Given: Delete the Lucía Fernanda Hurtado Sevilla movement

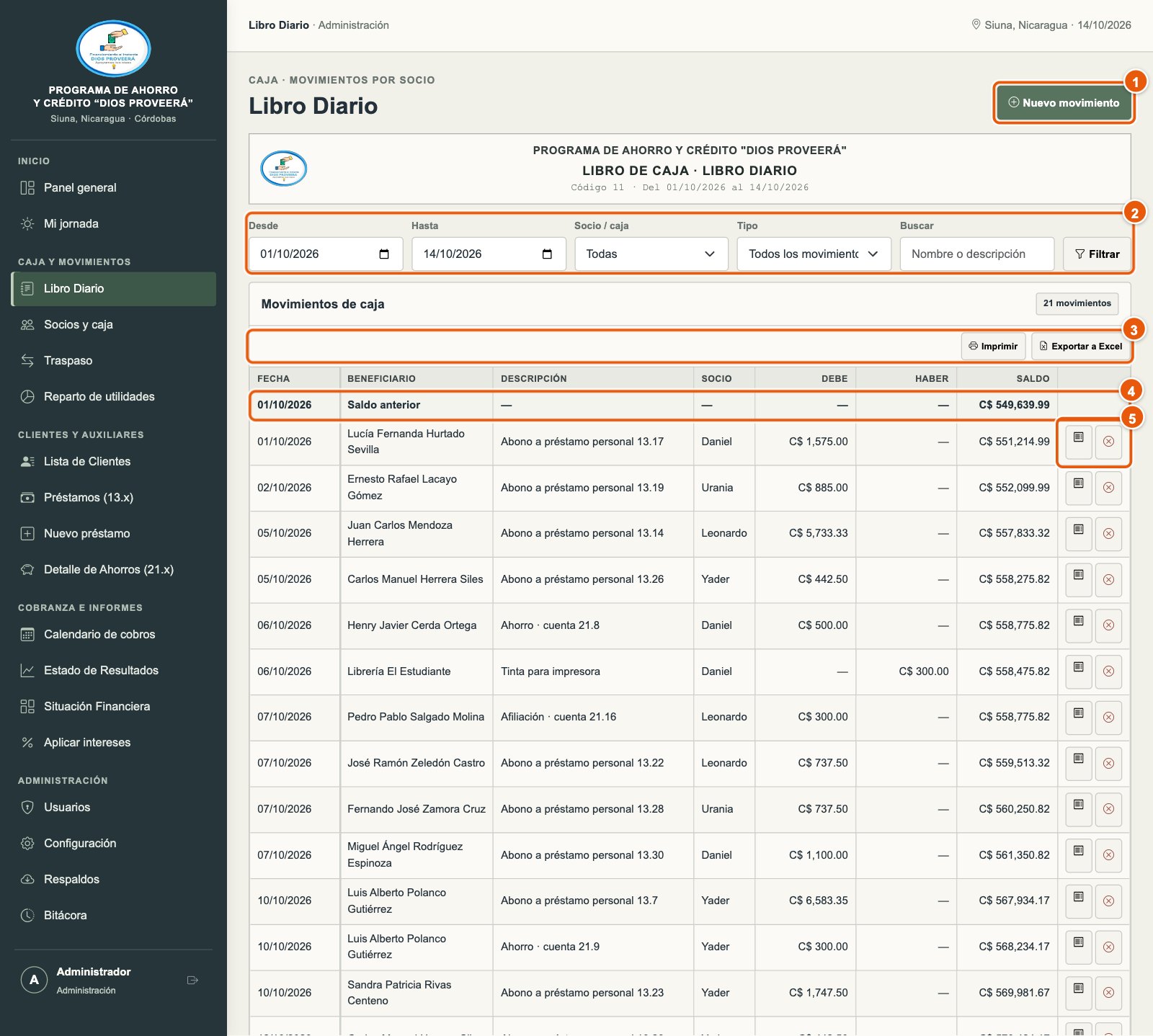Looking at the screenshot, I should tap(1108, 441).
